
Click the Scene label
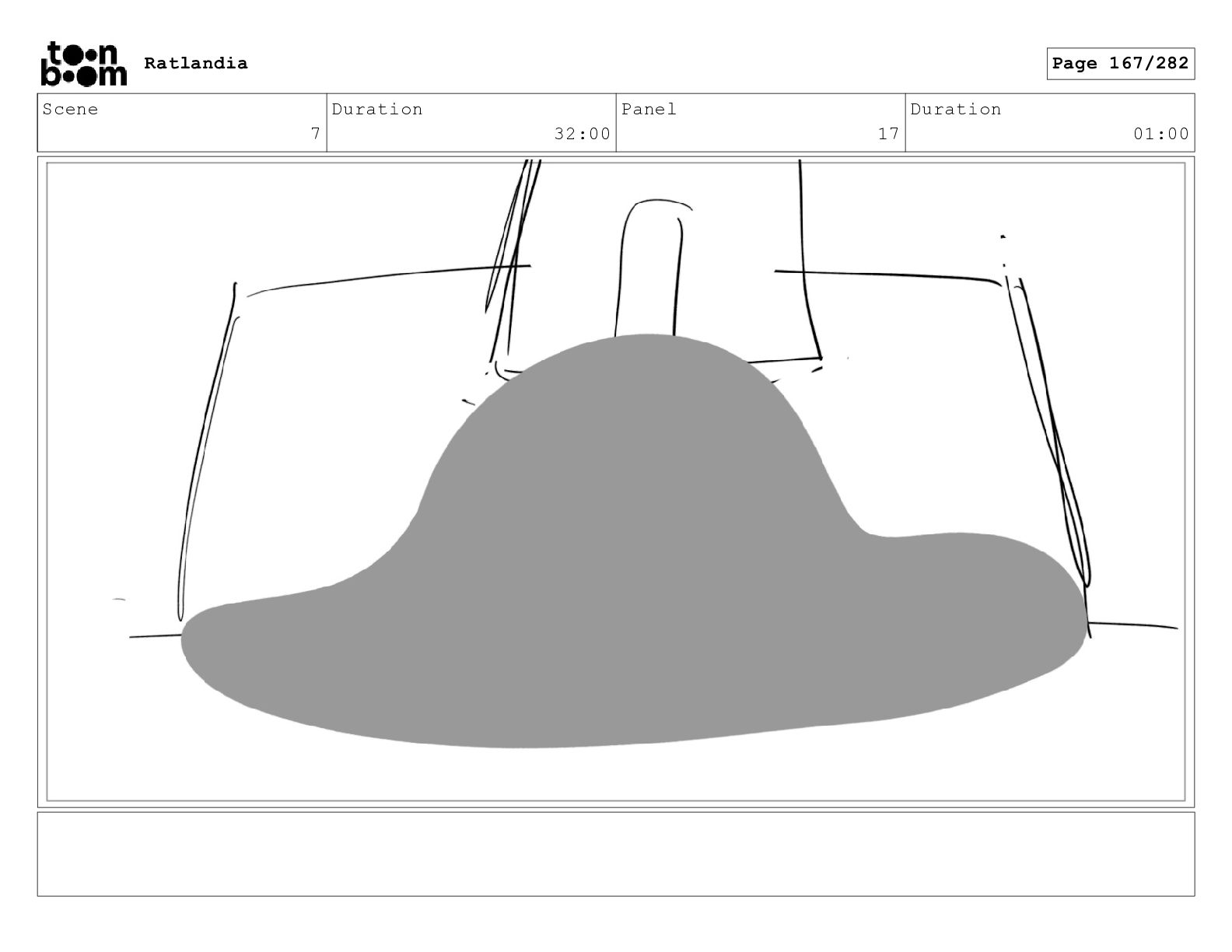[x=71, y=109]
